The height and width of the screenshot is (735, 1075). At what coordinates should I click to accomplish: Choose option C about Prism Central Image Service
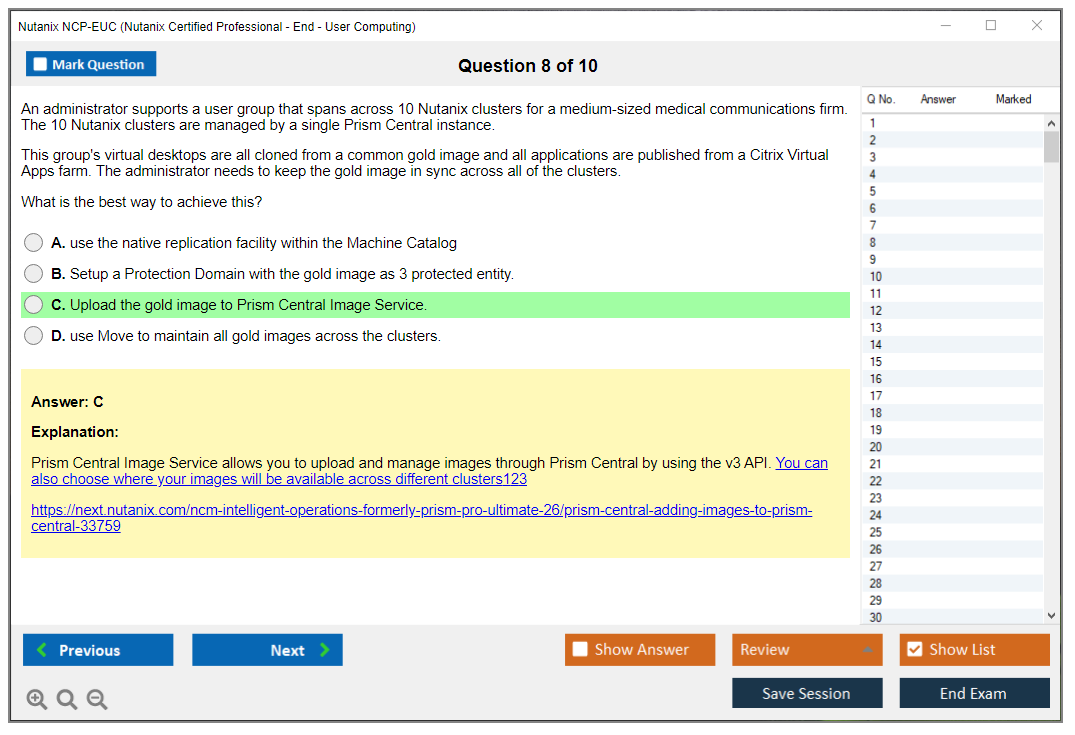tap(34, 305)
